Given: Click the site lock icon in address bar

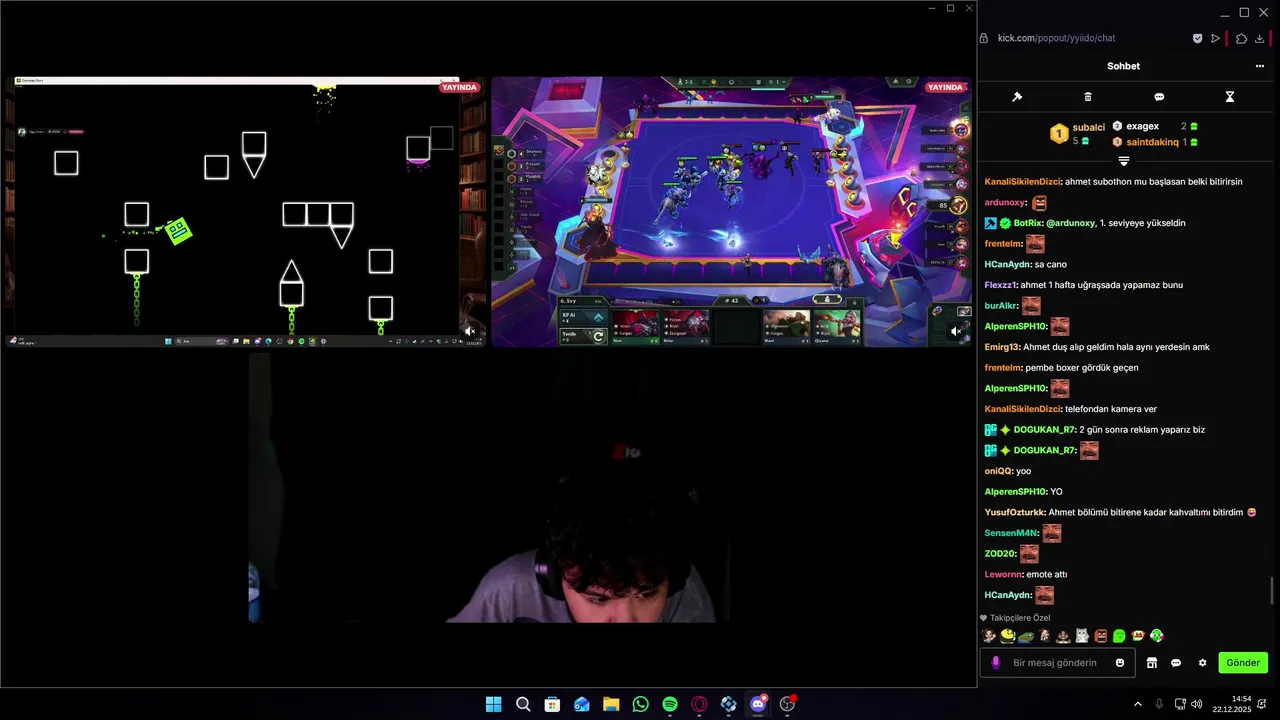Looking at the screenshot, I should pyautogui.click(x=985, y=38).
